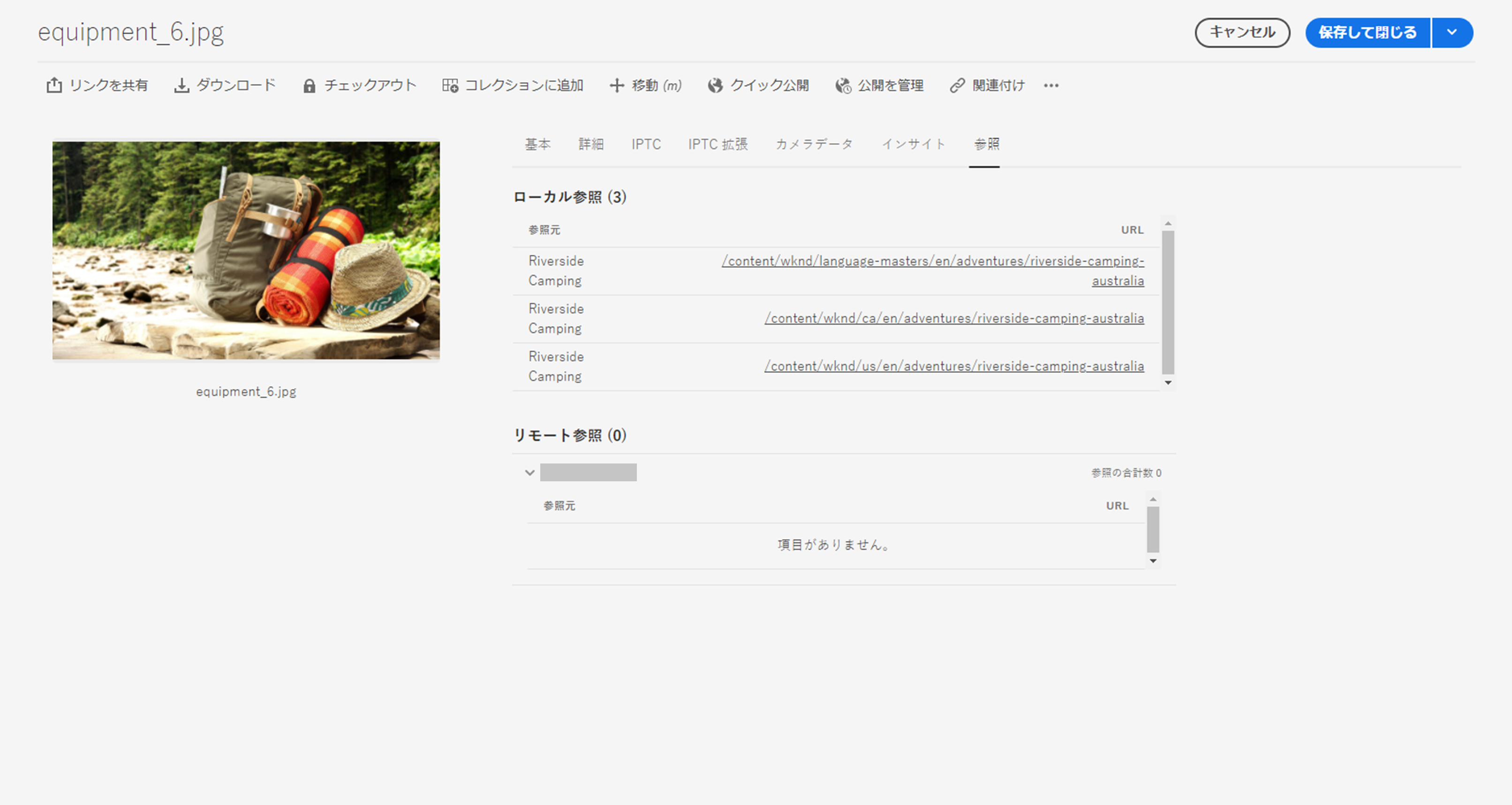The image size is (1512, 805).
Task: Click the checkout lock icon (チェックアウト)
Action: 309,86
